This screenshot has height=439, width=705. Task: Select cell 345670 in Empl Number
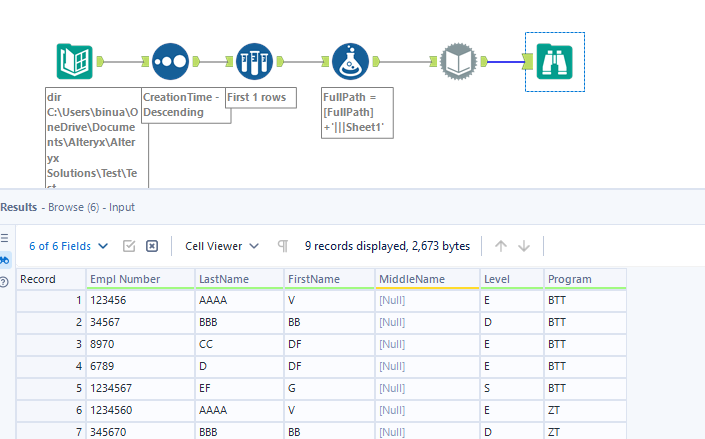140,432
